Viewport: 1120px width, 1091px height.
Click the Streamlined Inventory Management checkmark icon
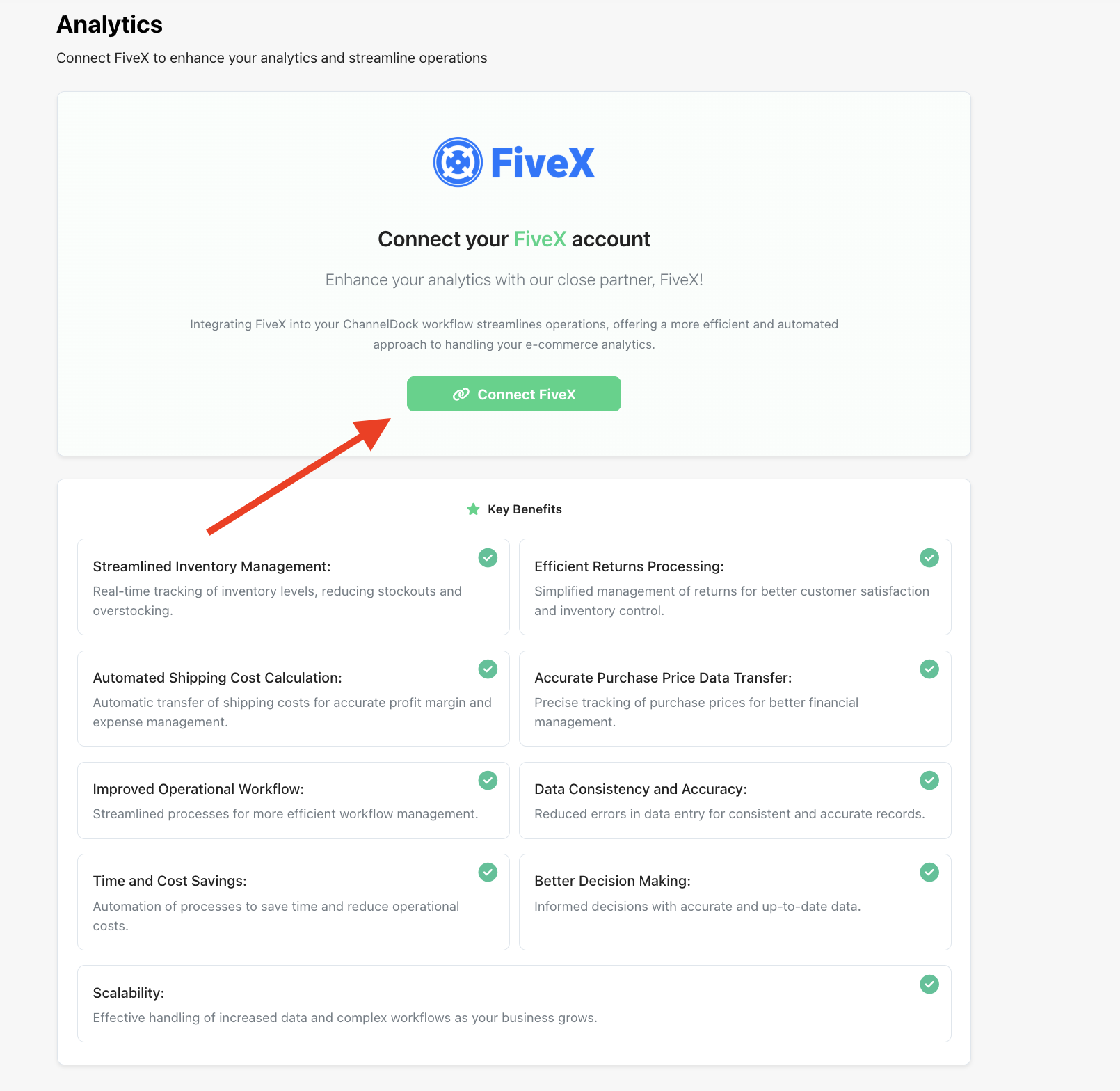pos(488,557)
